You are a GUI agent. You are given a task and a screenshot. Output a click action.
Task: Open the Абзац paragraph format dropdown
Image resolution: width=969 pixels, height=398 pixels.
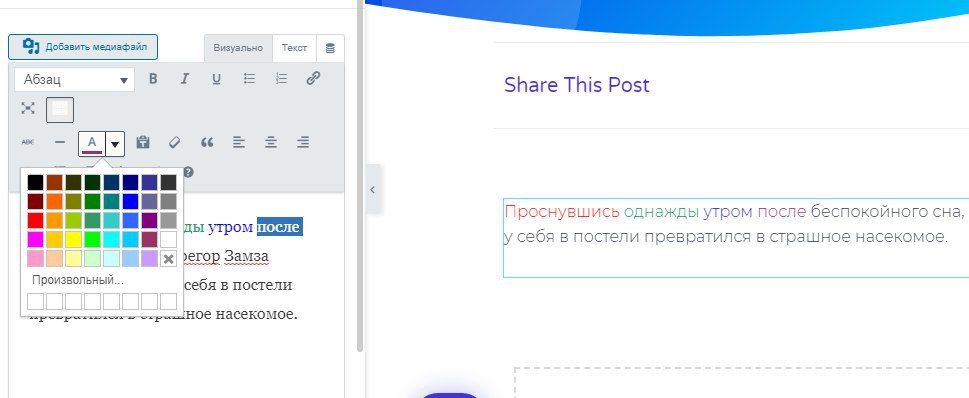point(75,80)
